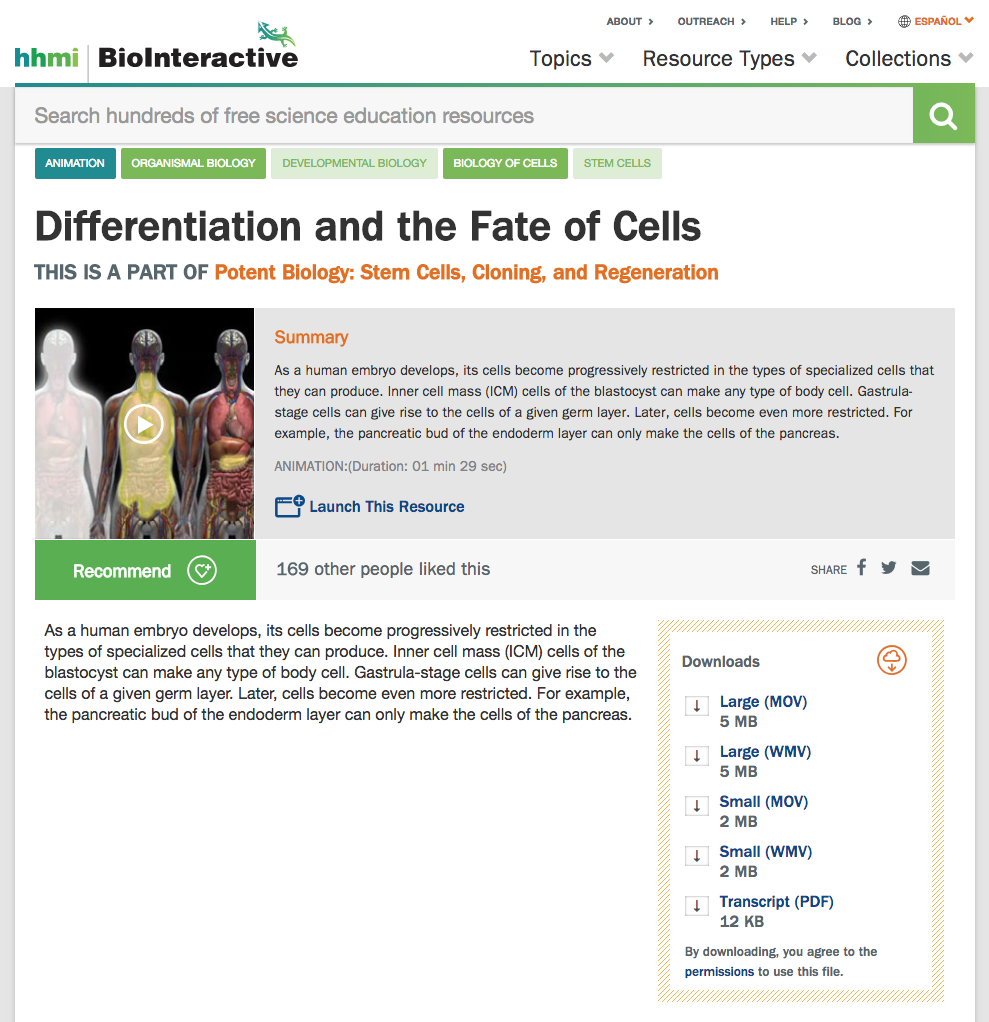Share the resource on Facebook

pos(861,568)
